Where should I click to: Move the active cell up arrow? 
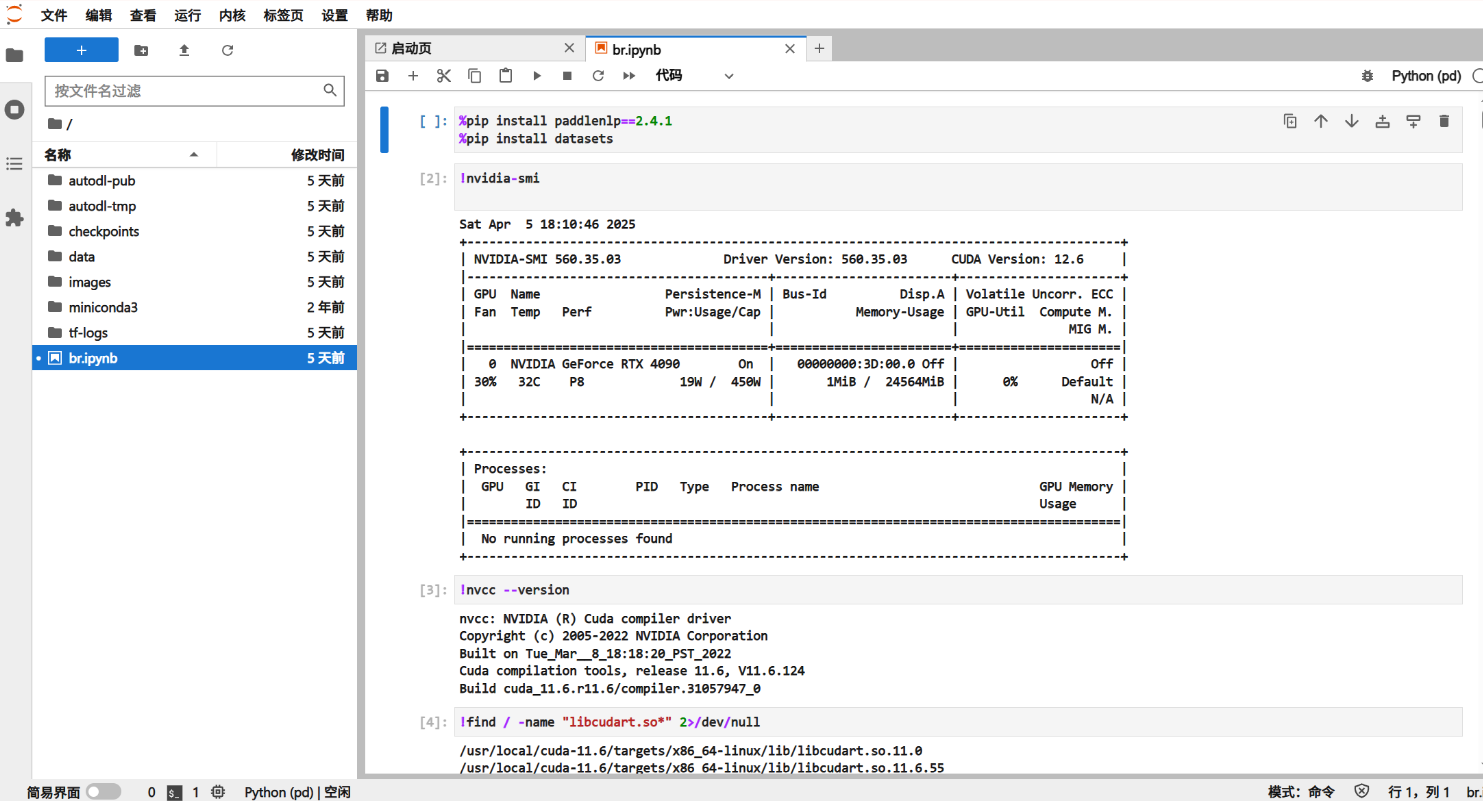[1321, 121]
